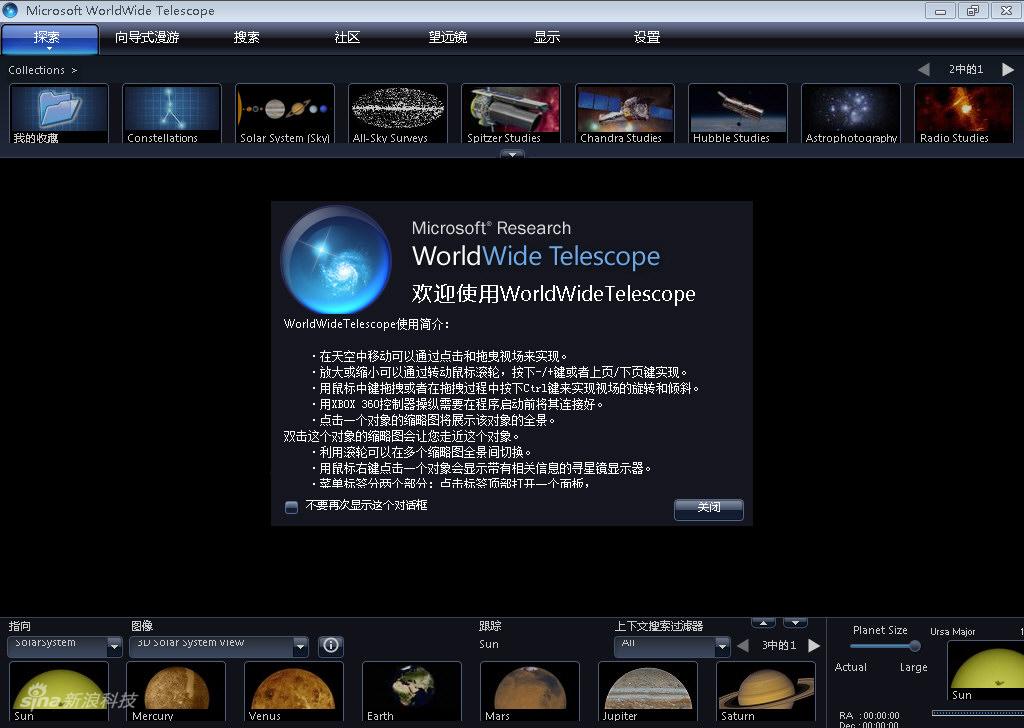Click the 关闭 button in welcome dialog
Screen dimensions: 1024x728
coord(708,508)
